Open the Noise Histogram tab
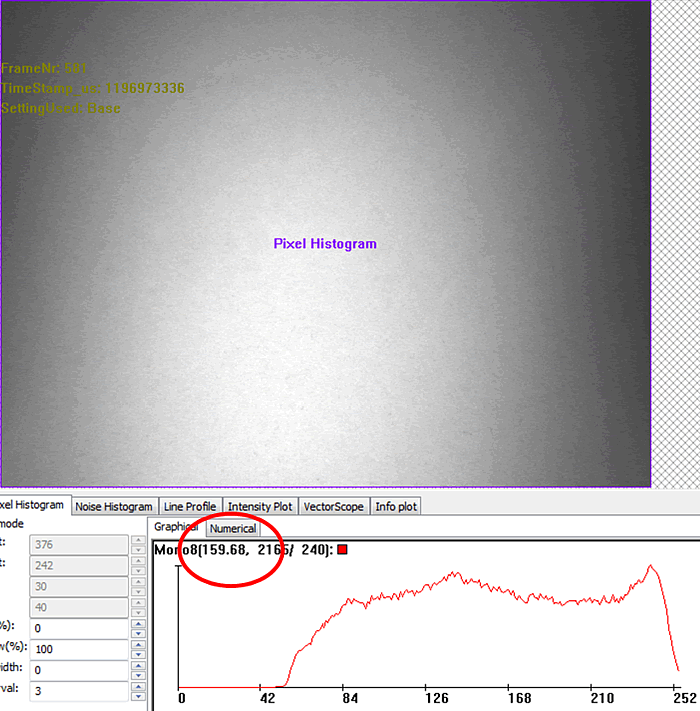This screenshot has height=711, width=700. [x=114, y=507]
